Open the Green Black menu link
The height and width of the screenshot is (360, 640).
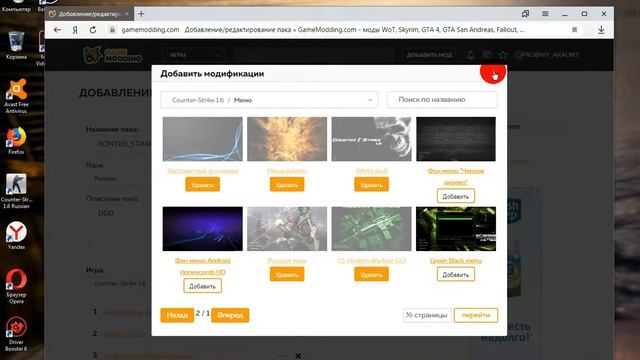pyautogui.click(x=456, y=260)
